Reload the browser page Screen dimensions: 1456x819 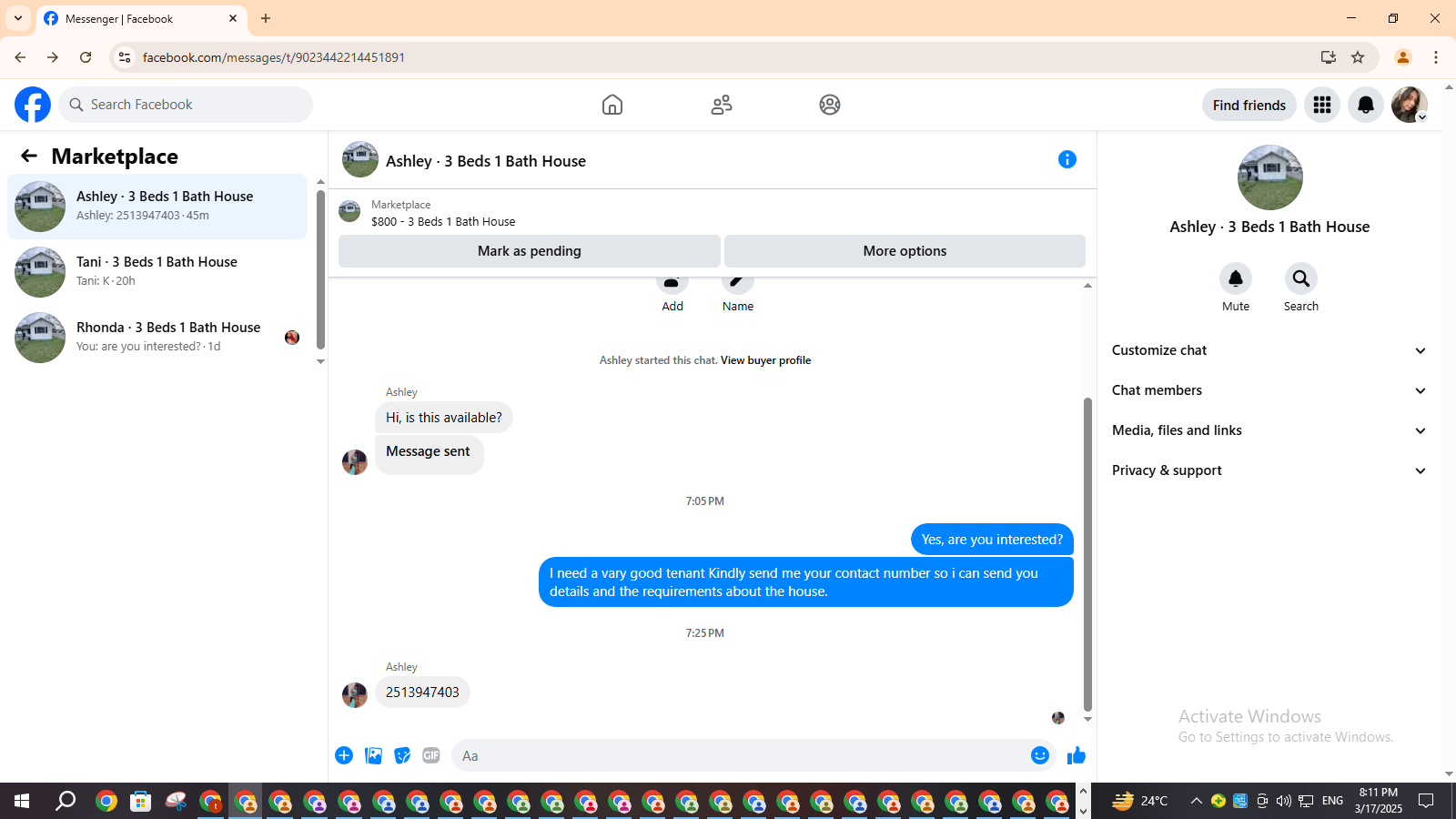click(x=86, y=57)
